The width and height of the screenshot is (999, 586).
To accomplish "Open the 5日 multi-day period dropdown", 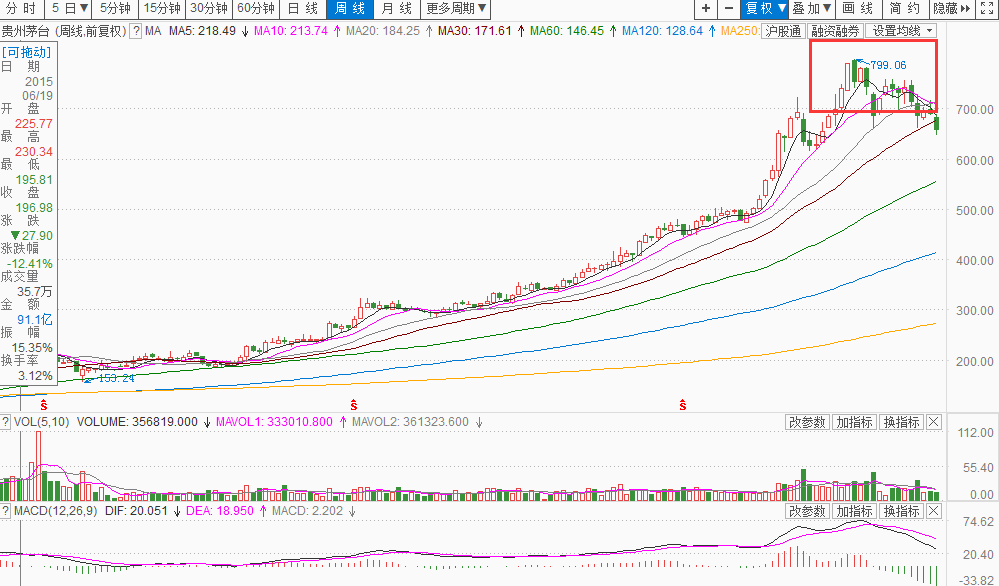I will 70,9.
